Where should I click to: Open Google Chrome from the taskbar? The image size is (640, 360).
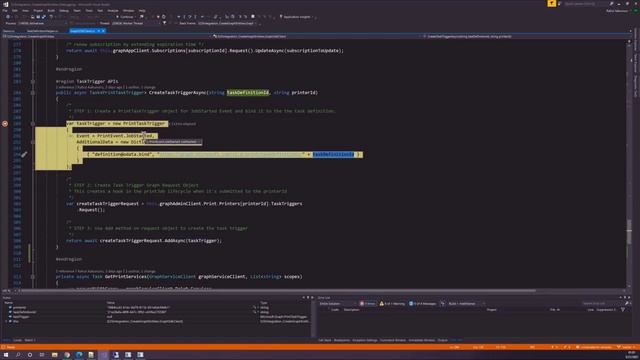(67, 355)
